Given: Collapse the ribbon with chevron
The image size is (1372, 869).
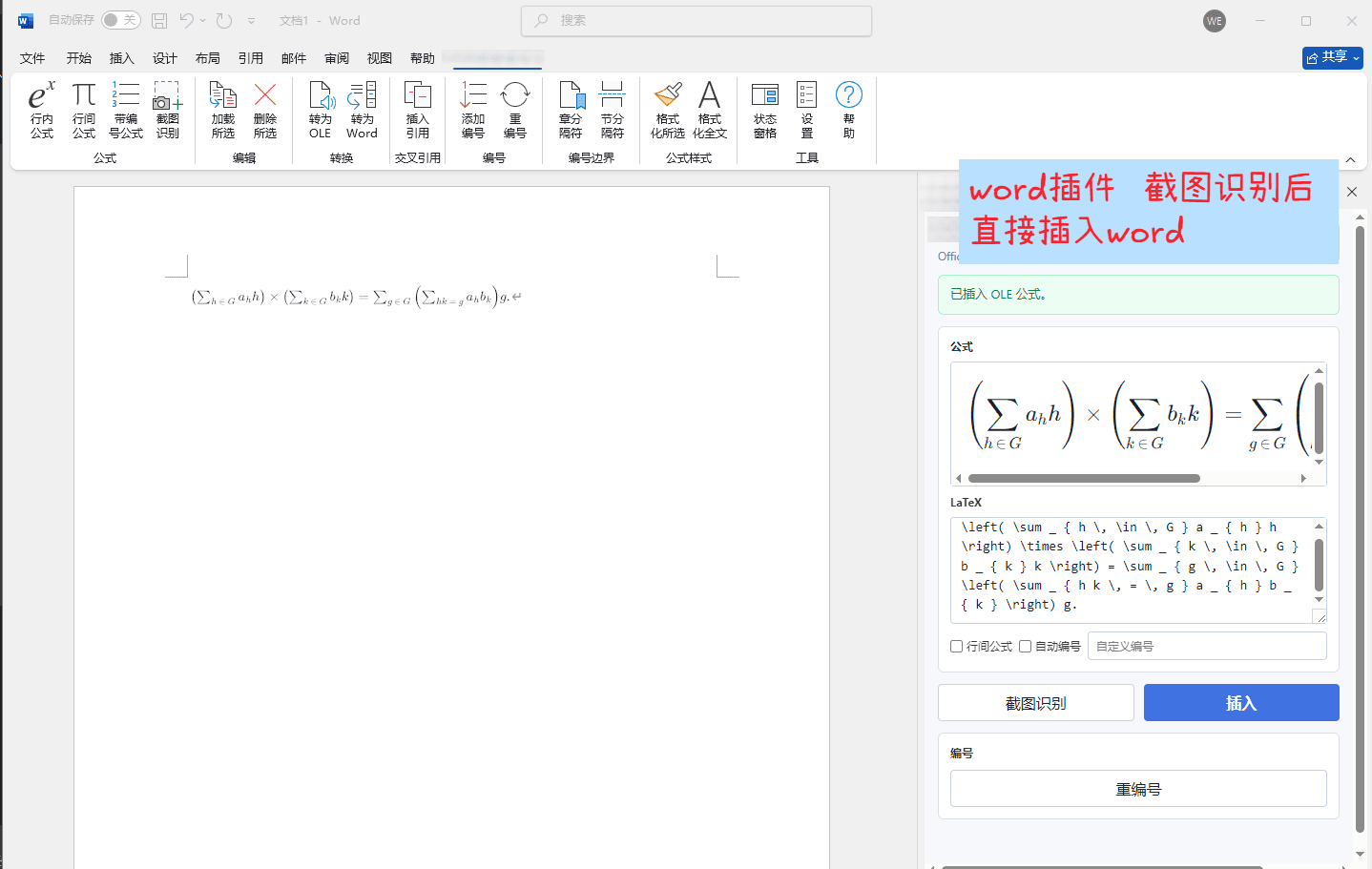Looking at the screenshot, I should pyautogui.click(x=1350, y=160).
